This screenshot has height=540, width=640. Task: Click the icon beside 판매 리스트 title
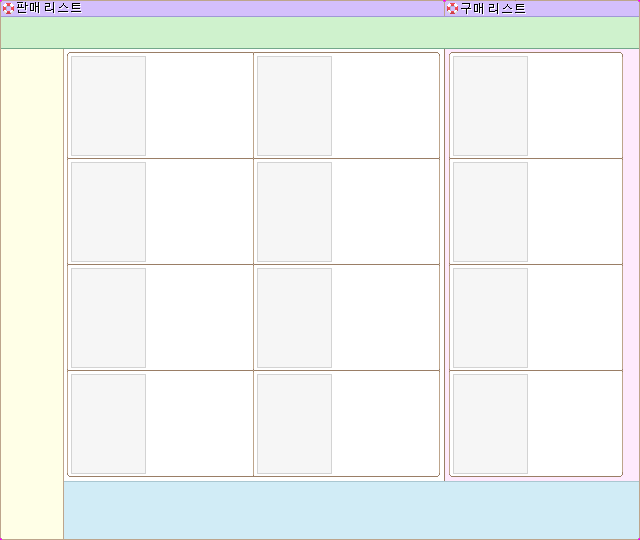[8, 8]
